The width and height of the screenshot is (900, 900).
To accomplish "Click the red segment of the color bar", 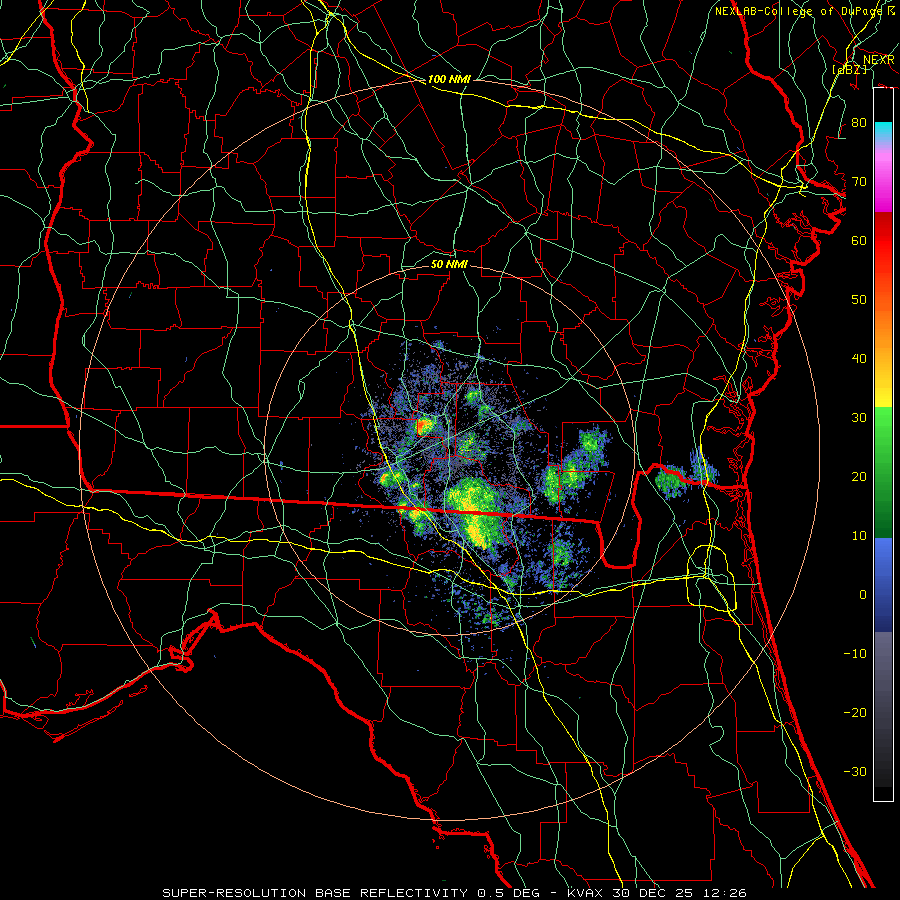I will [x=883, y=241].
